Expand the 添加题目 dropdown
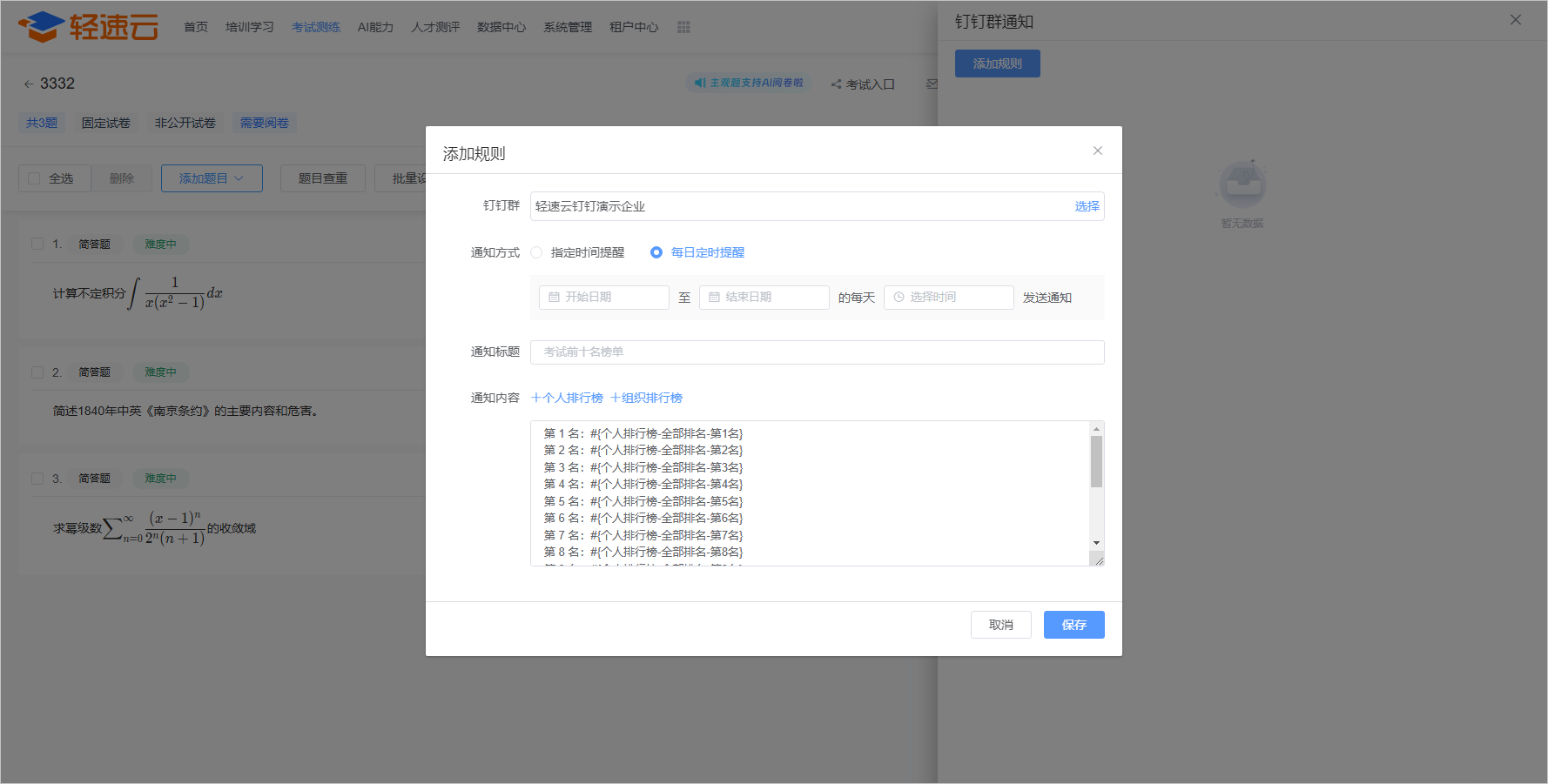The height and width of the screenshot is (784, 1548). (212, 178)
